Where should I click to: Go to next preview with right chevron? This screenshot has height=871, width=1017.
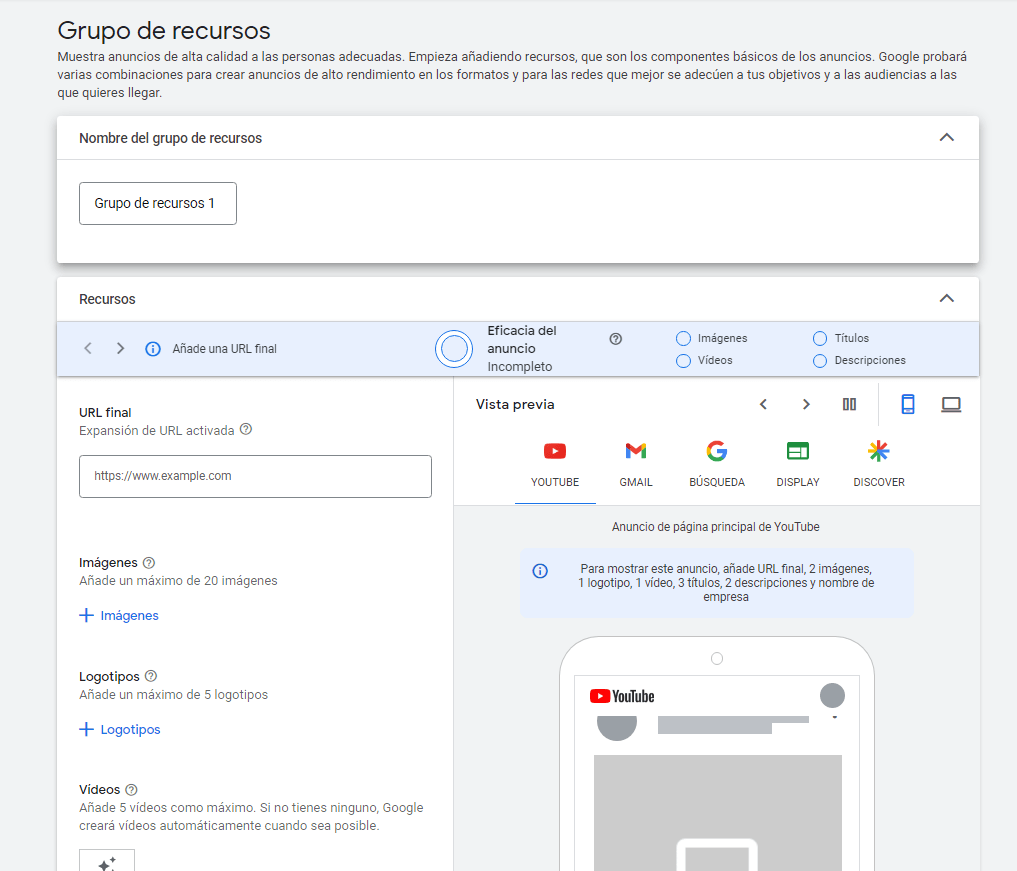click(806, 404)
